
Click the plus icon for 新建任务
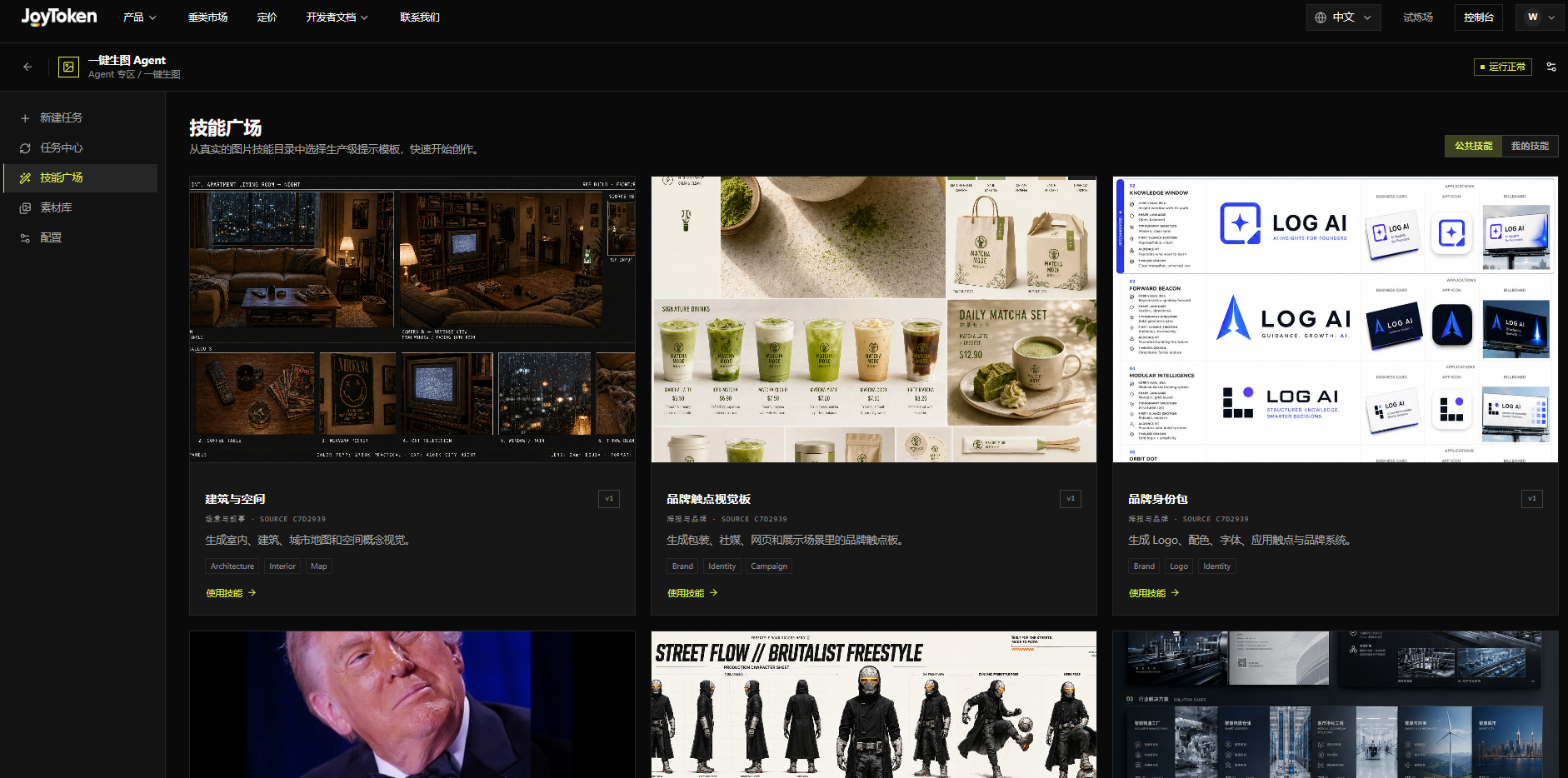(25, 118)
